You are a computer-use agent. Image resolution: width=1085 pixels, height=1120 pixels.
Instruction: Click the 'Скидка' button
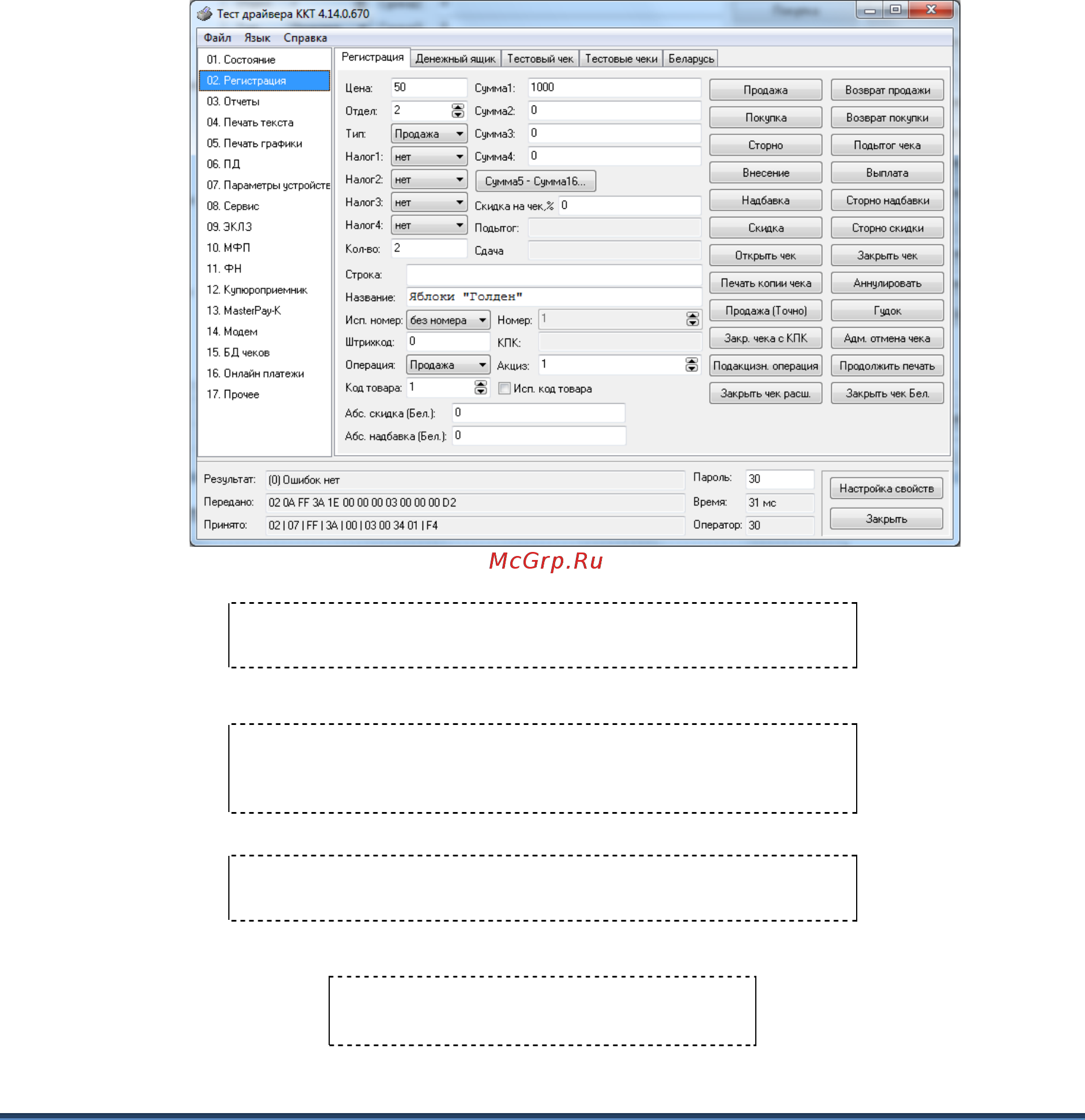766,228
